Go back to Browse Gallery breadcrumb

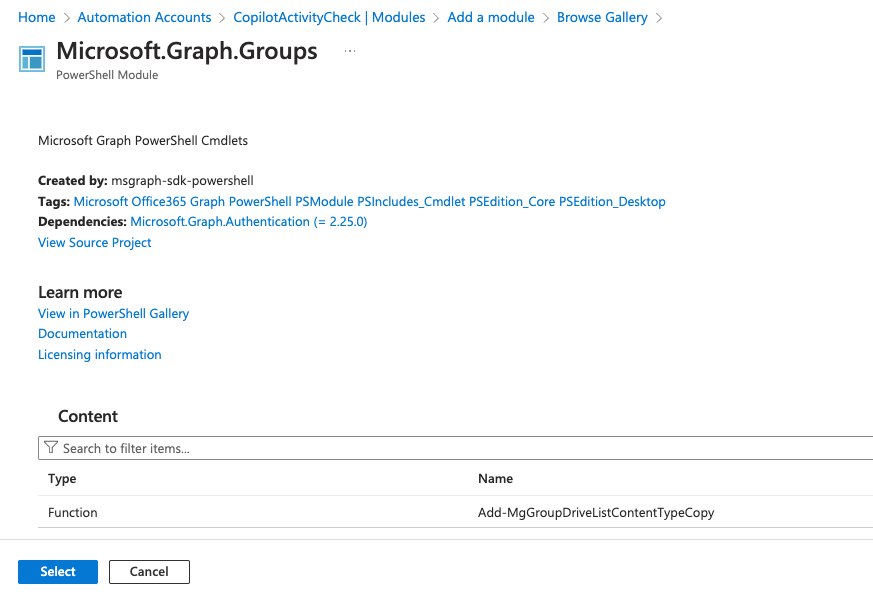[602, 17]
